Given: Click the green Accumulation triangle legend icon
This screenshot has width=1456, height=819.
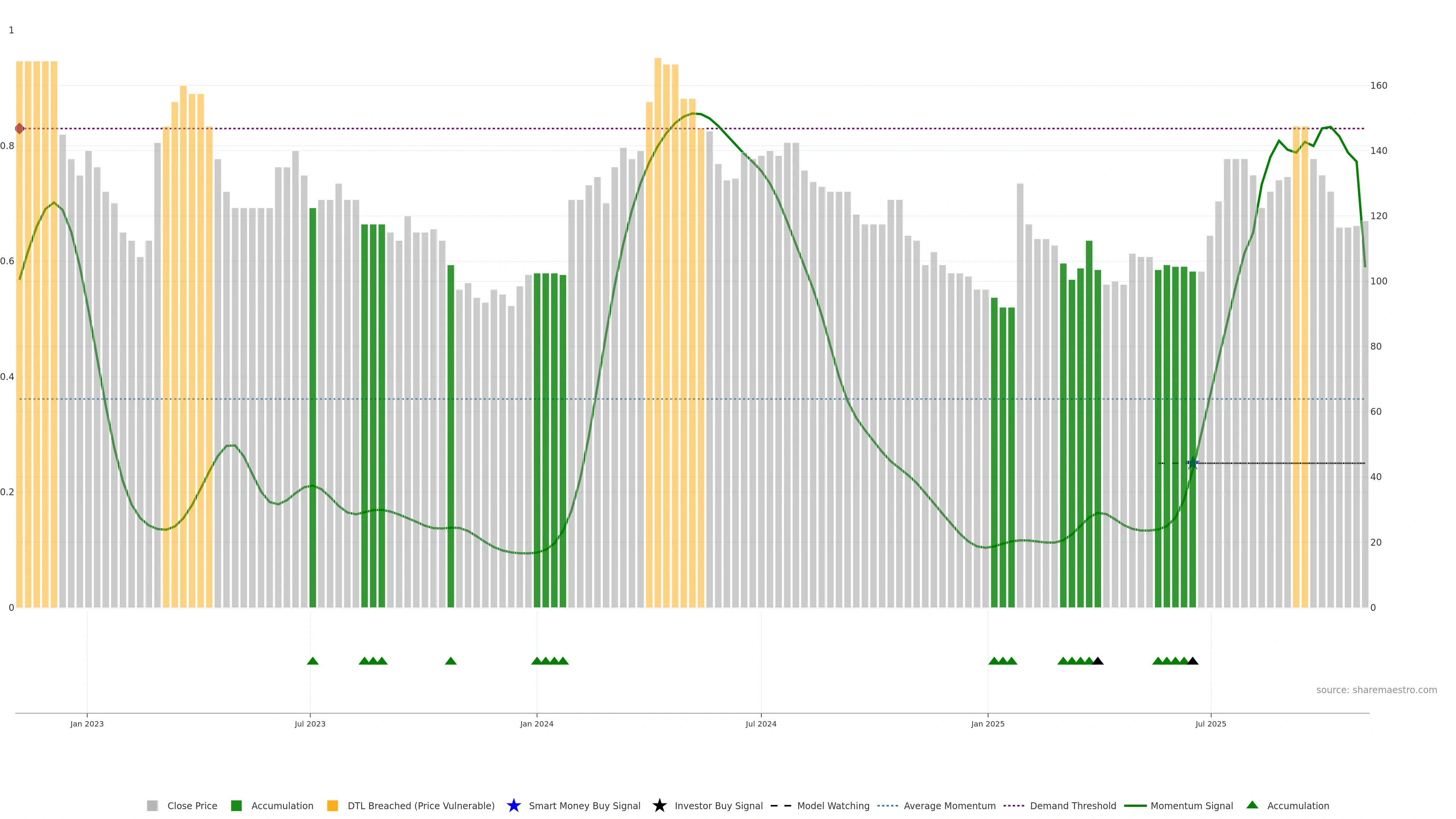Looking at the screenshot, I should coord(1252,805).
